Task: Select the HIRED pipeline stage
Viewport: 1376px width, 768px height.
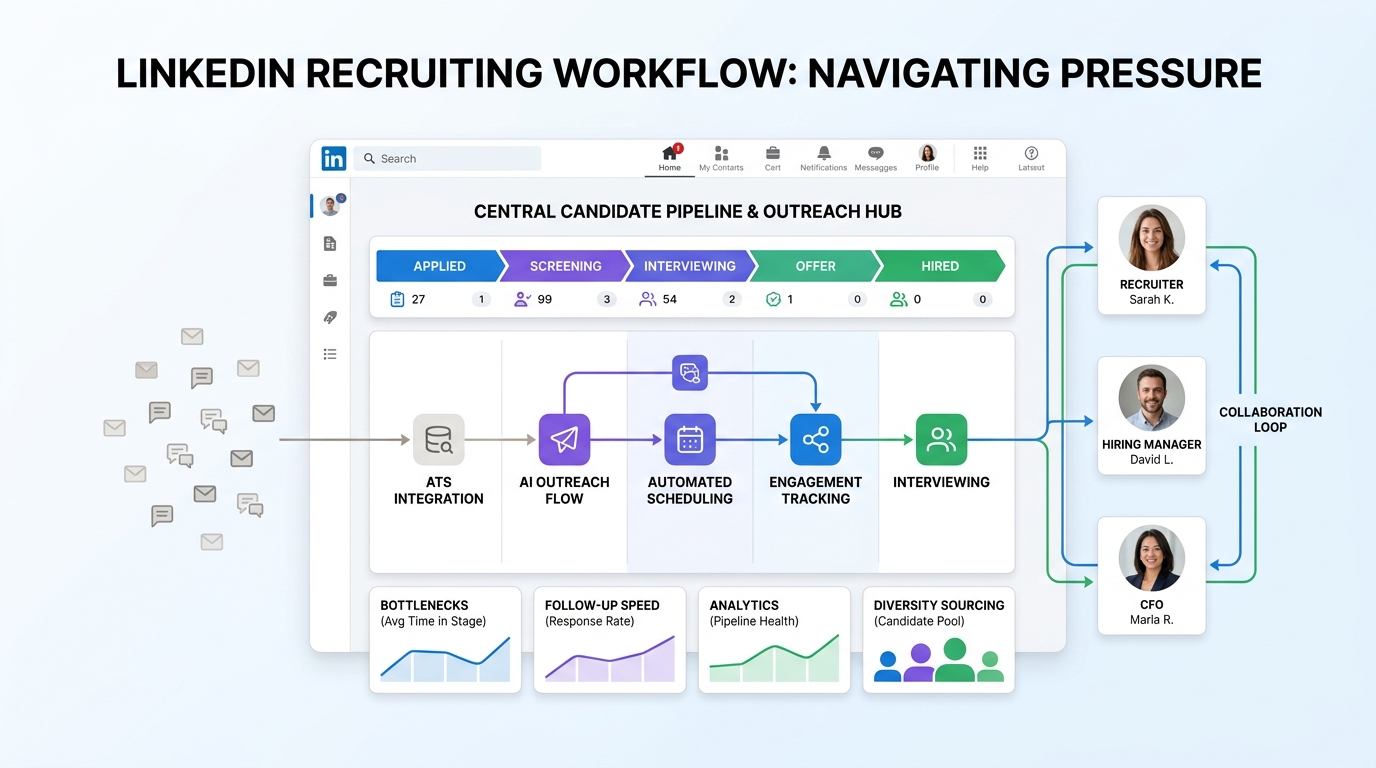Action: click(940, 266)
